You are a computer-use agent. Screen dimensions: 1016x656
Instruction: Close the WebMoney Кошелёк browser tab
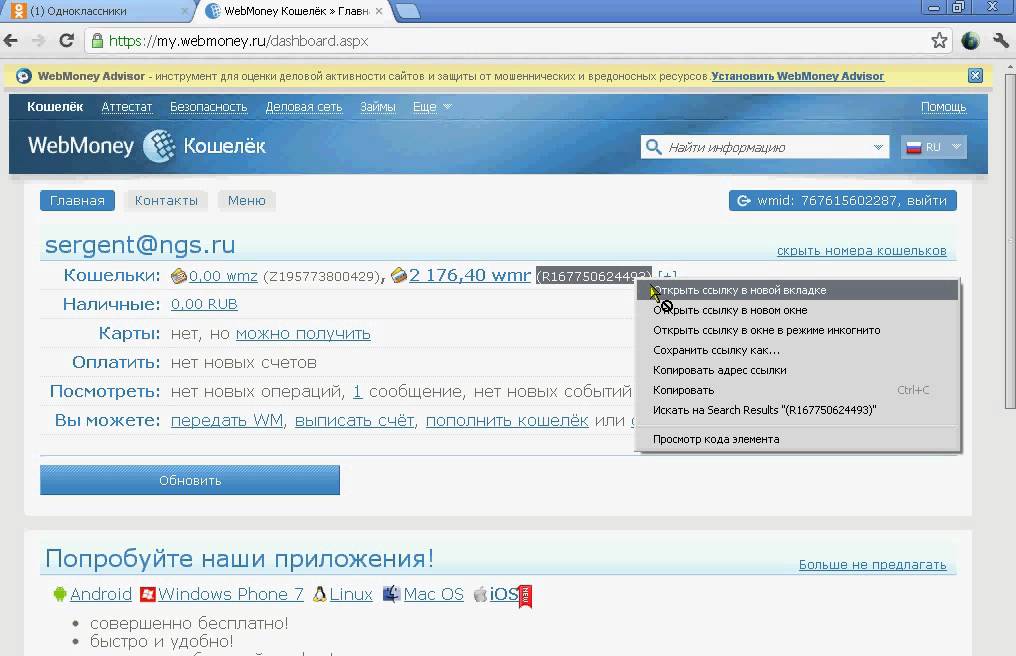tap(379, 11)
